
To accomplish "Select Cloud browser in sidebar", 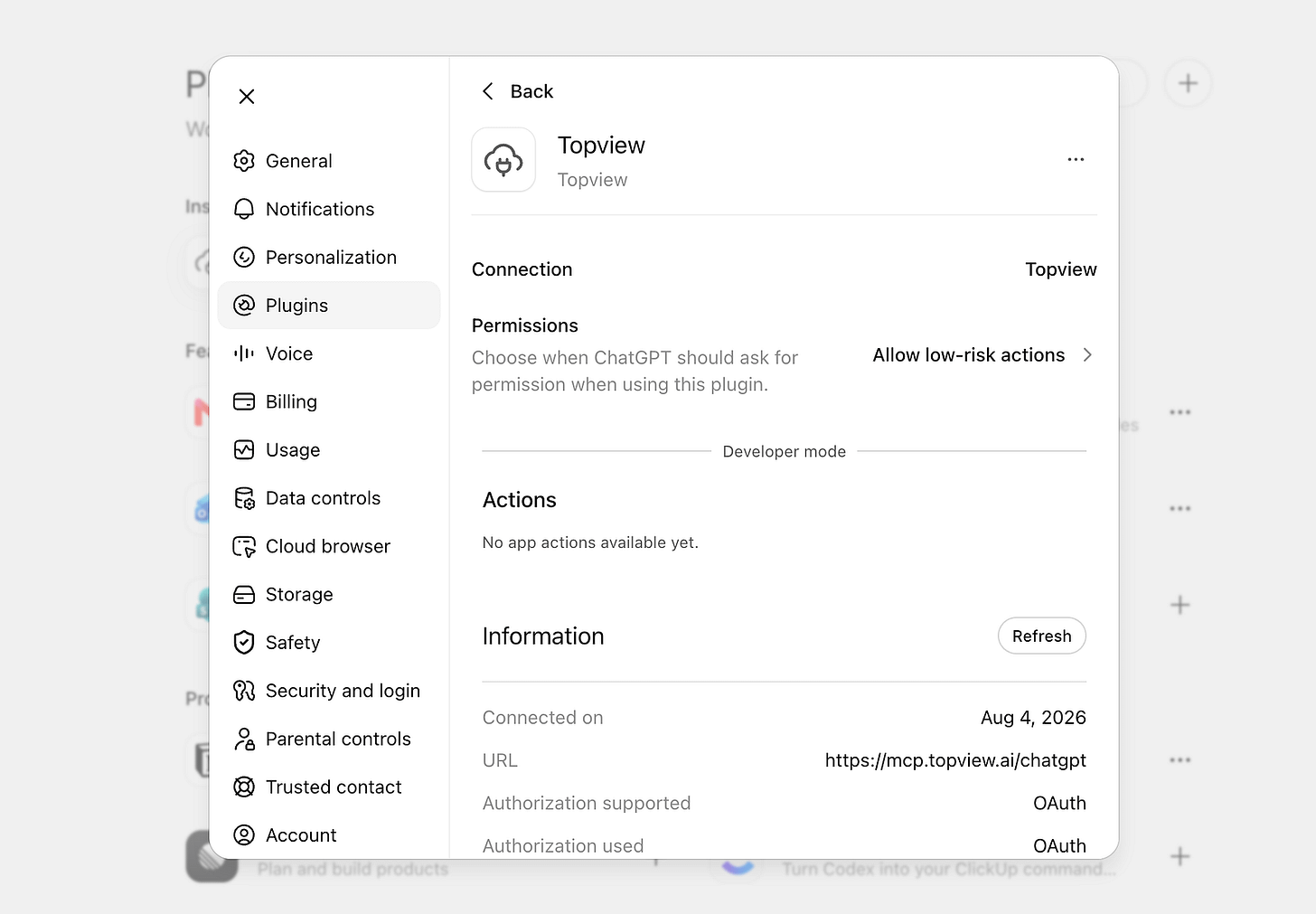I will pos(329,546).
